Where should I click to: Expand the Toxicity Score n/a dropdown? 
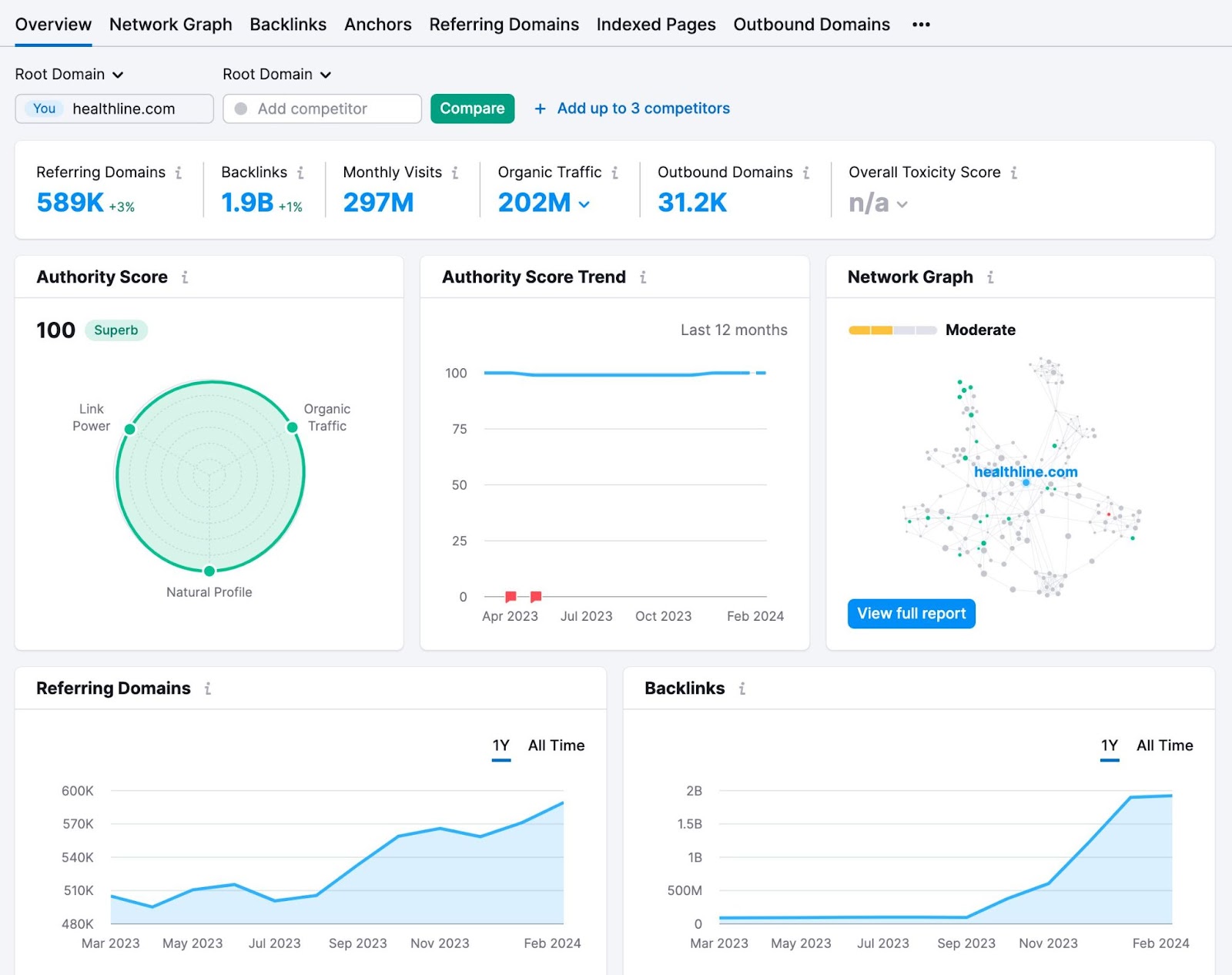click(x=902, y=205)
